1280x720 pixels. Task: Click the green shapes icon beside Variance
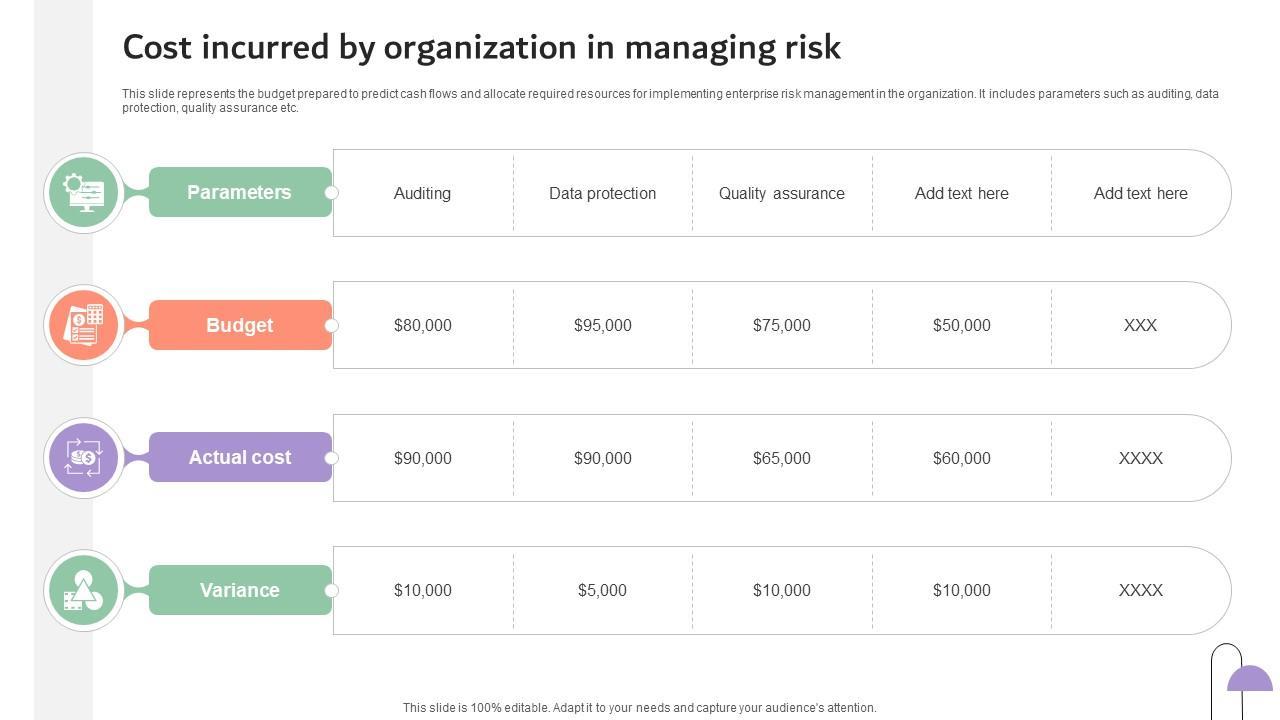84,590
